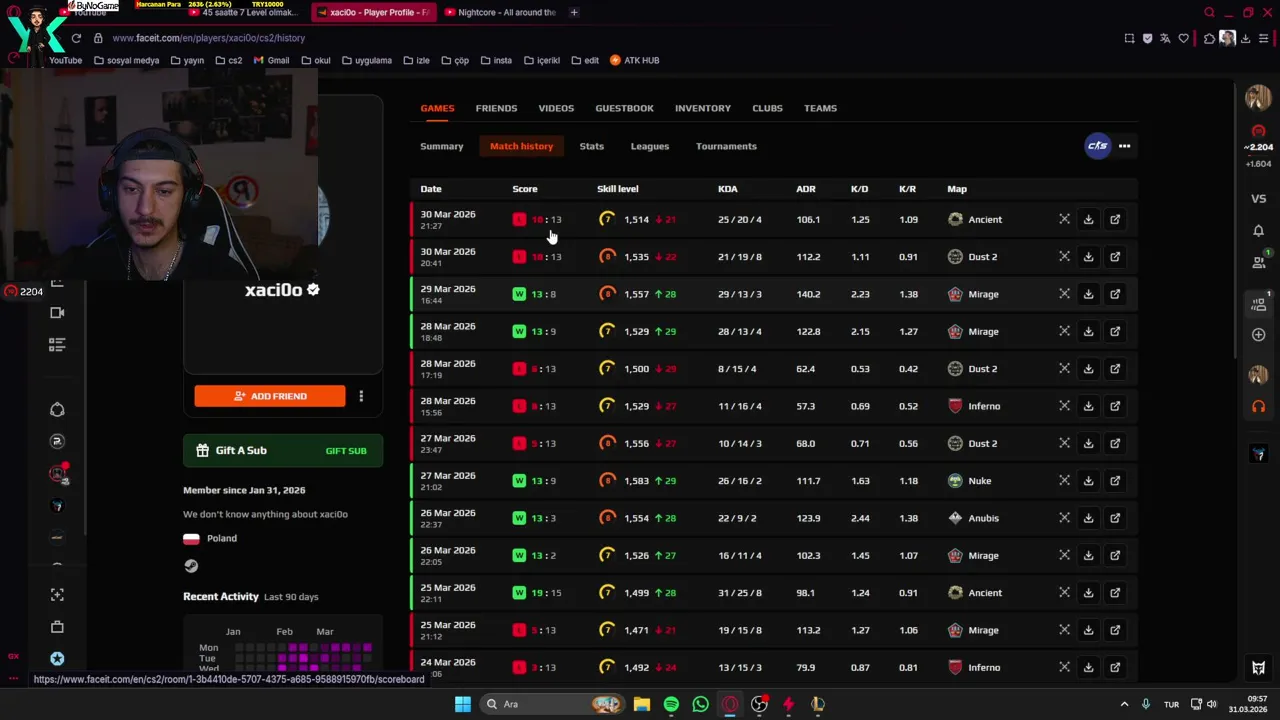Screen dimensions: 1280x720
Task: Open File Explorer from the taskbar
Action: [641, 704]
